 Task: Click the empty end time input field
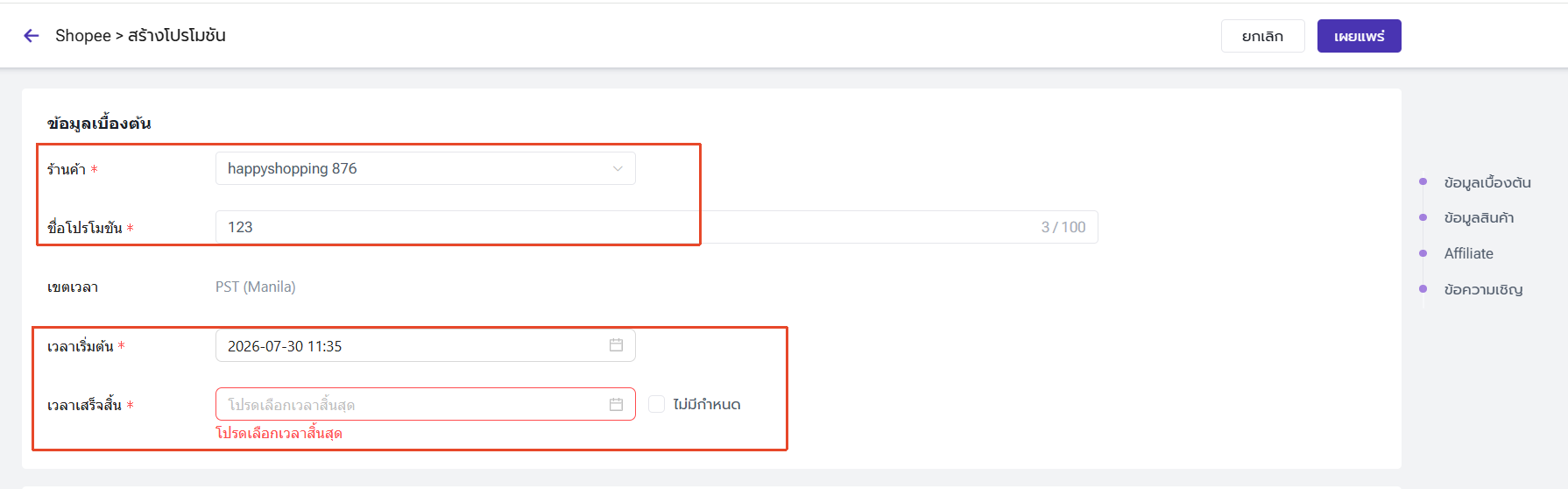pos(426,404)
